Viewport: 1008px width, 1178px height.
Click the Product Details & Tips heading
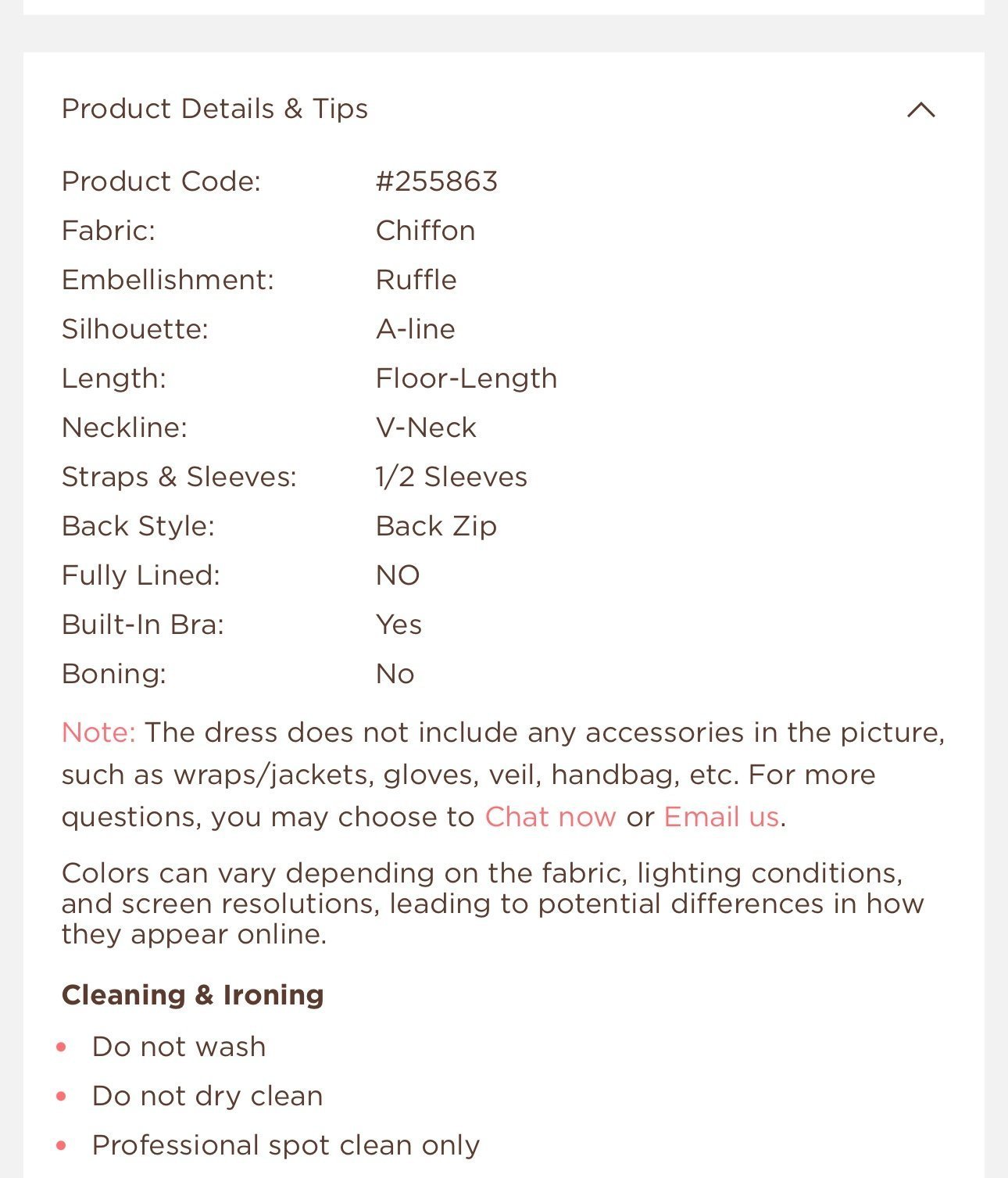215,109
